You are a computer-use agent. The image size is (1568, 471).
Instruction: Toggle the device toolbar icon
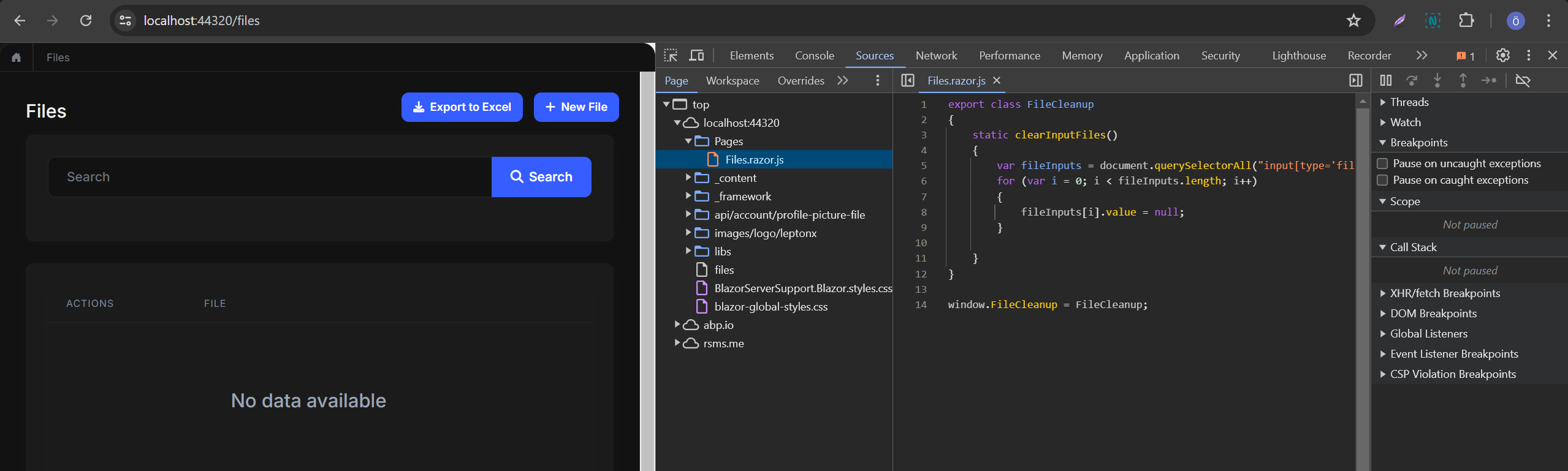(x=696, y=56)
